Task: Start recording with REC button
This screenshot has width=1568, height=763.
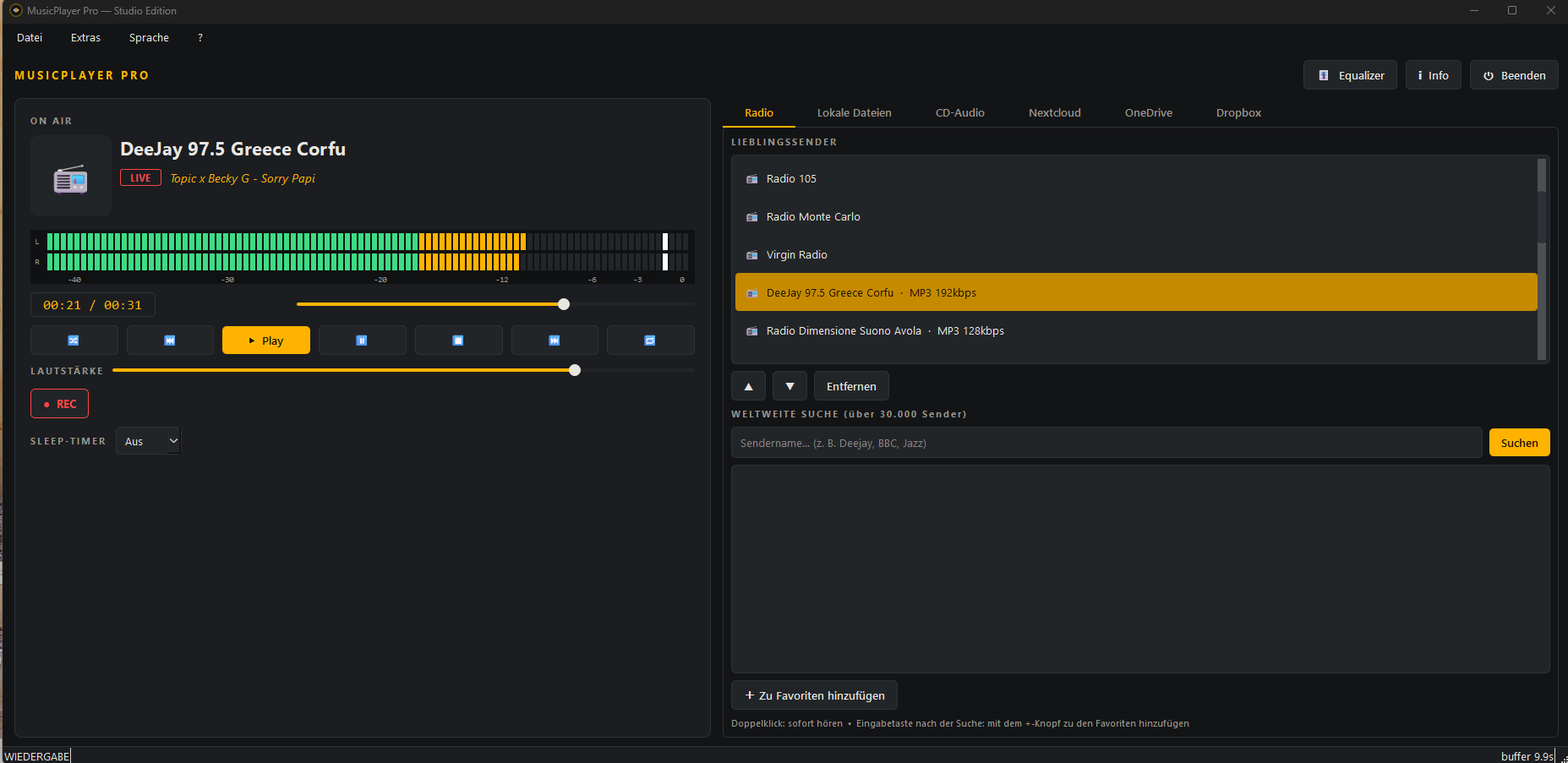Action: [59, 404]
